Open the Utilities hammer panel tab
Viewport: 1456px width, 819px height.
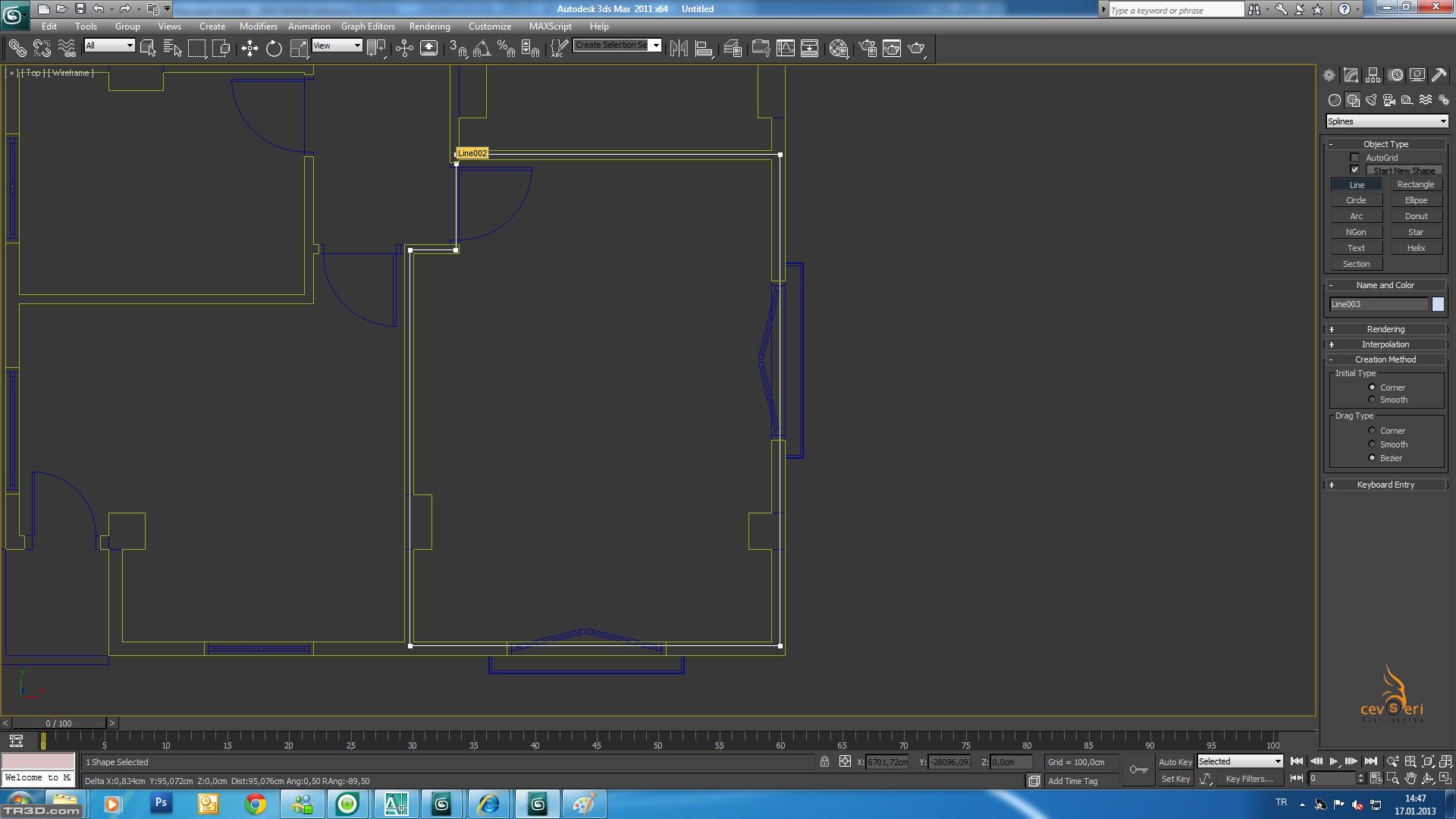pyautogui.click(x=1439, y=75)
